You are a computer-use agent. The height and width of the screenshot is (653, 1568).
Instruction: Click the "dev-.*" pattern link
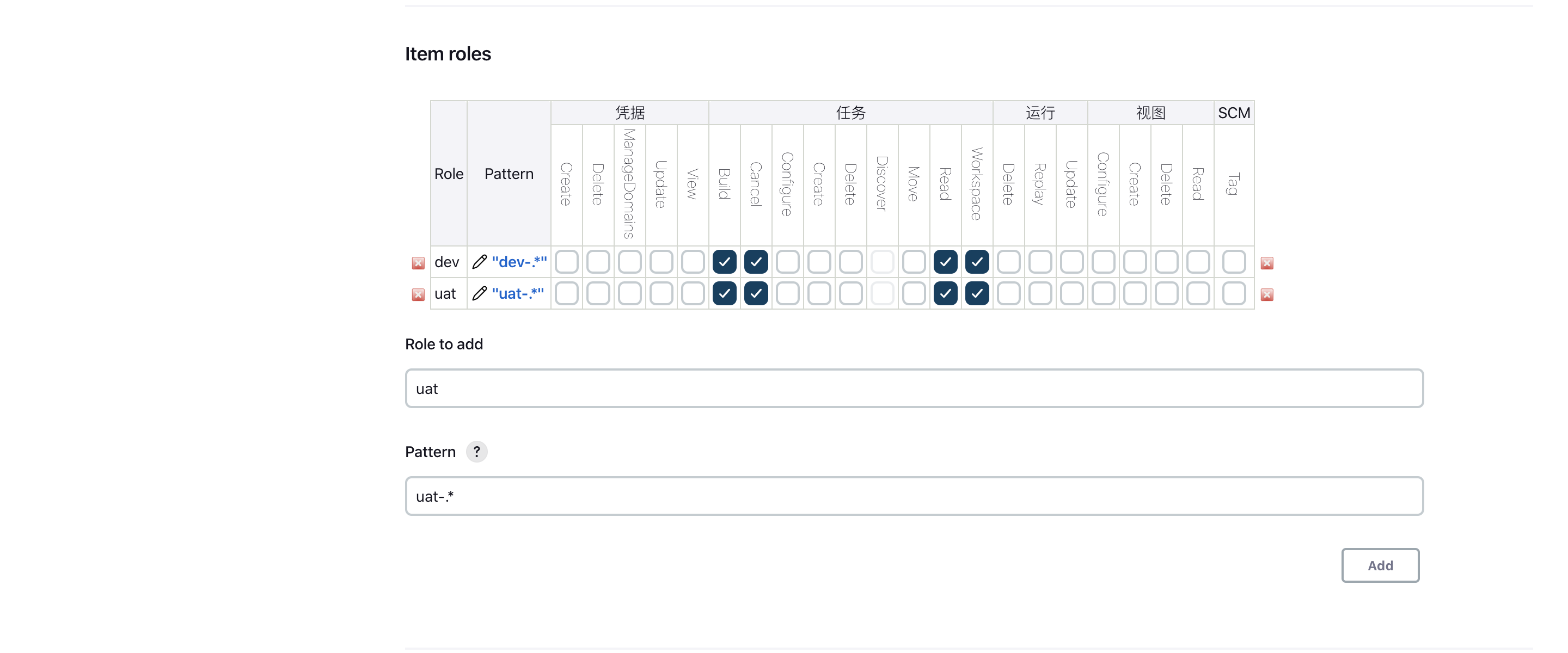519,262
